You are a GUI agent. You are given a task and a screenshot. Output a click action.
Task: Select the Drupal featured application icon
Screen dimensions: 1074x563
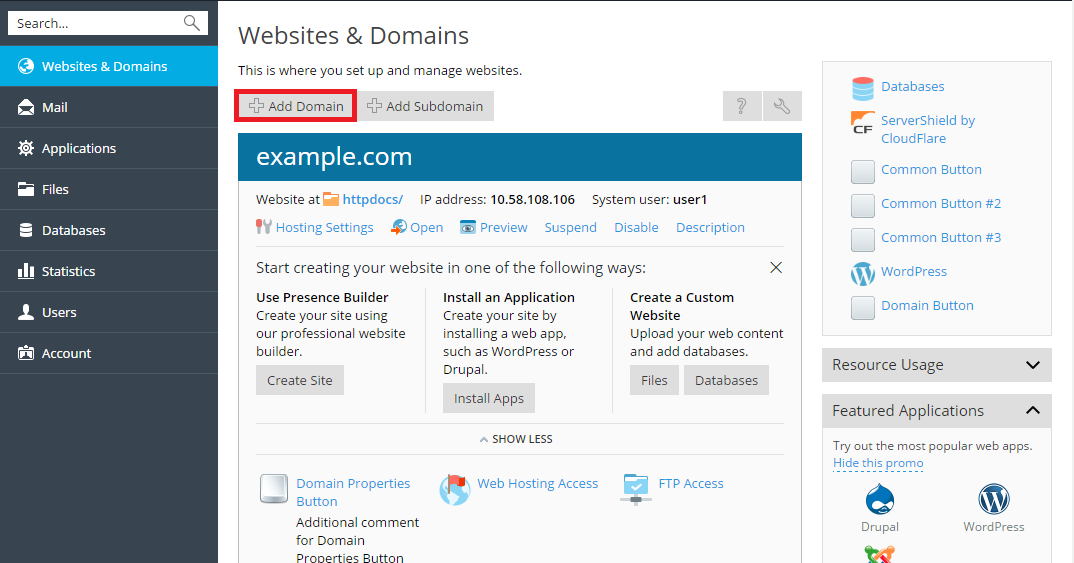tap(879, 499)
